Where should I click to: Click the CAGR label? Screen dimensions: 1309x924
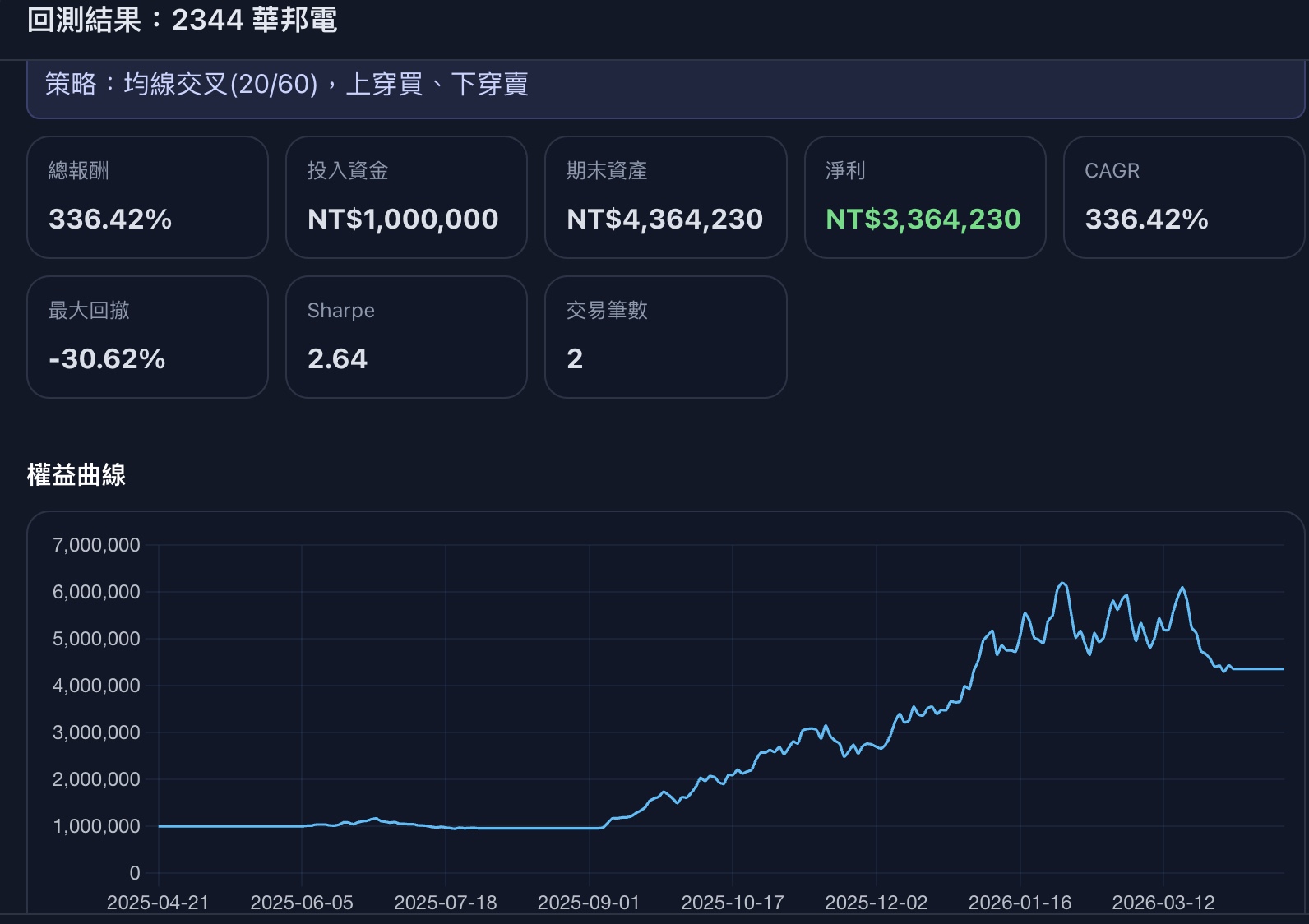[x=1112, y=170]
